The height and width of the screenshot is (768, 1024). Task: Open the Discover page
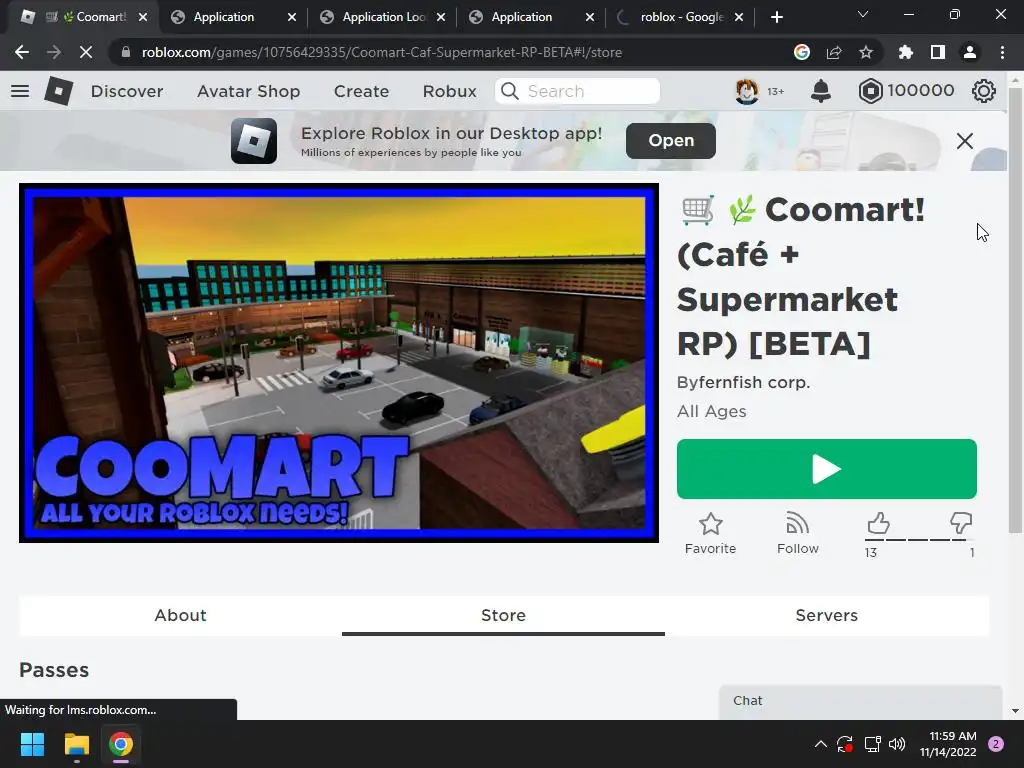pos(127,91)
